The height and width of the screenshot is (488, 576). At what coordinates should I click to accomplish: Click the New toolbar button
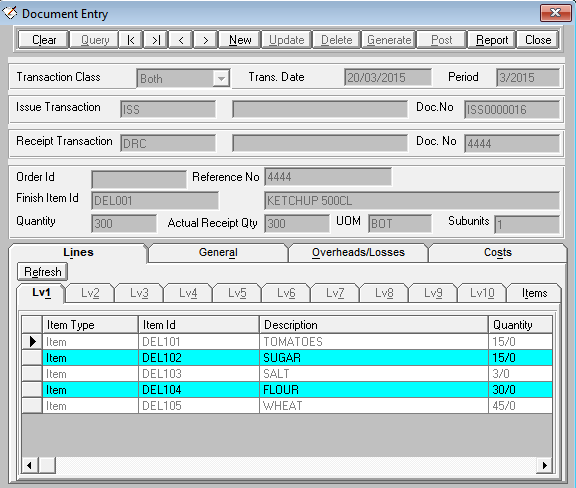pos(240,40)
